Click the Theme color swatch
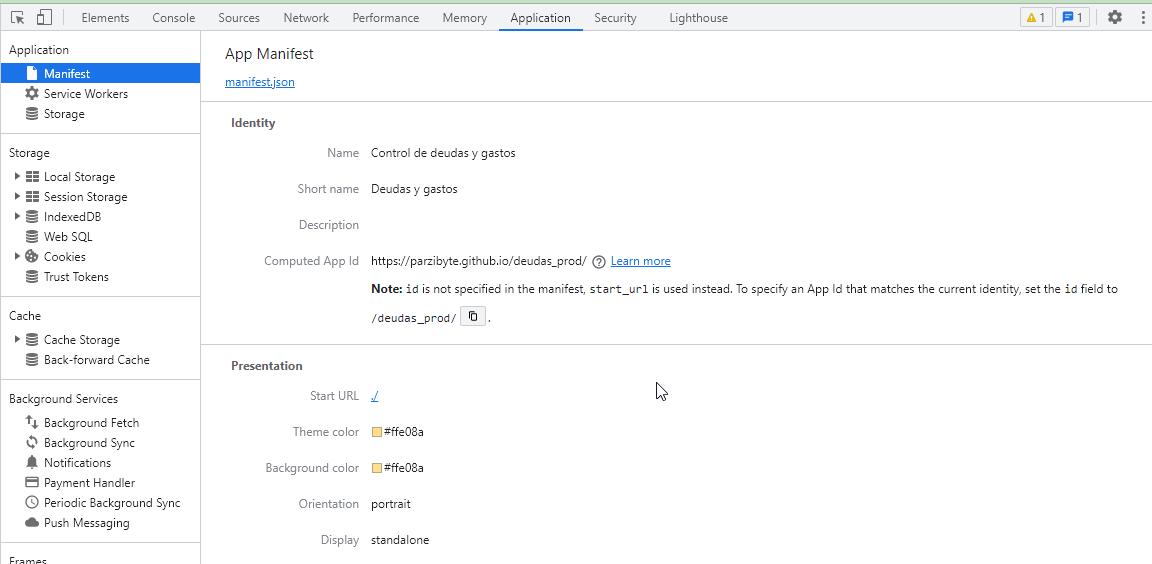The width and height of the screenshot is (1152, 564). (x=377, y=432)
